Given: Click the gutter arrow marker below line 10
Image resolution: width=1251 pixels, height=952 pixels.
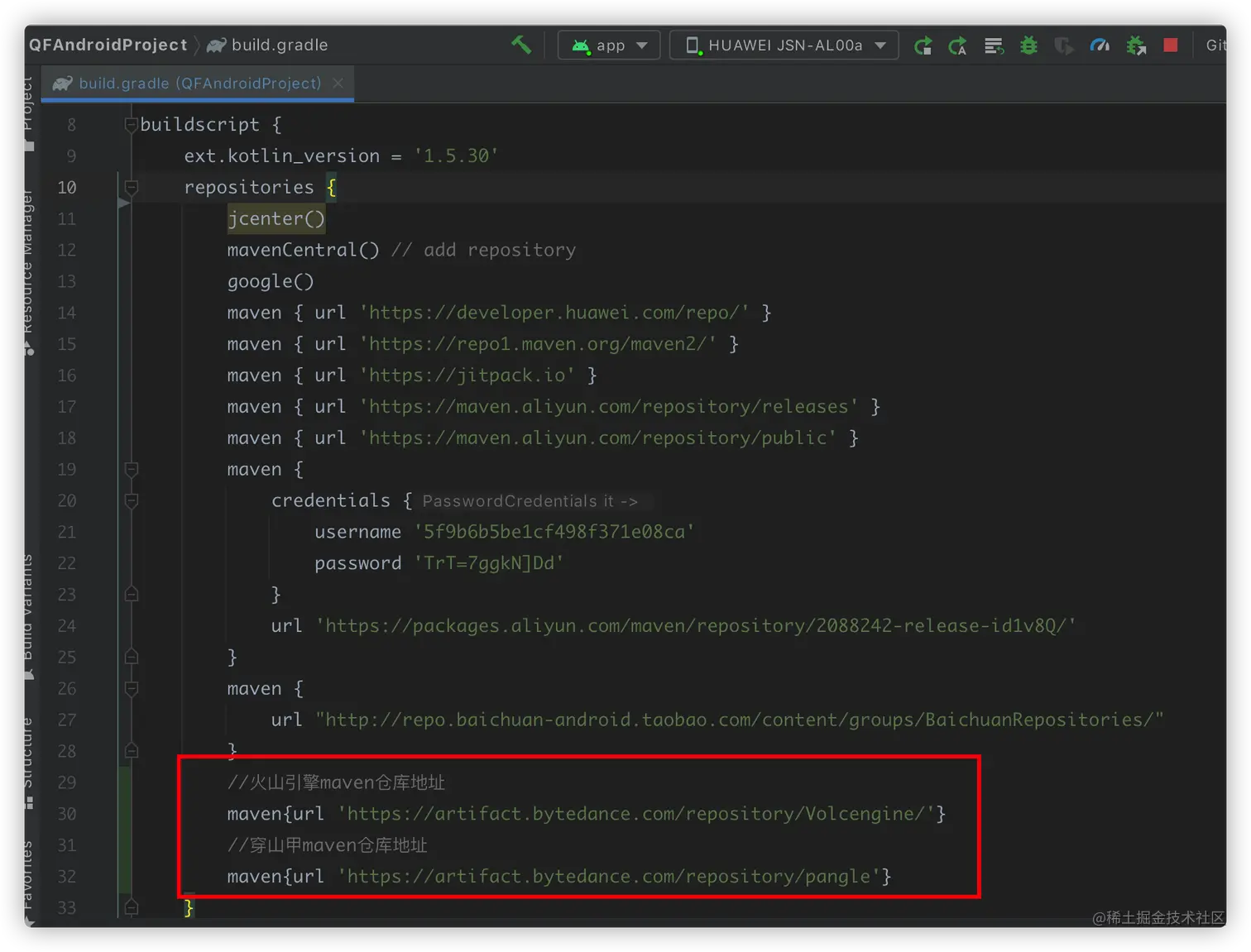Looking at the screenshot, I should [124, 203].
